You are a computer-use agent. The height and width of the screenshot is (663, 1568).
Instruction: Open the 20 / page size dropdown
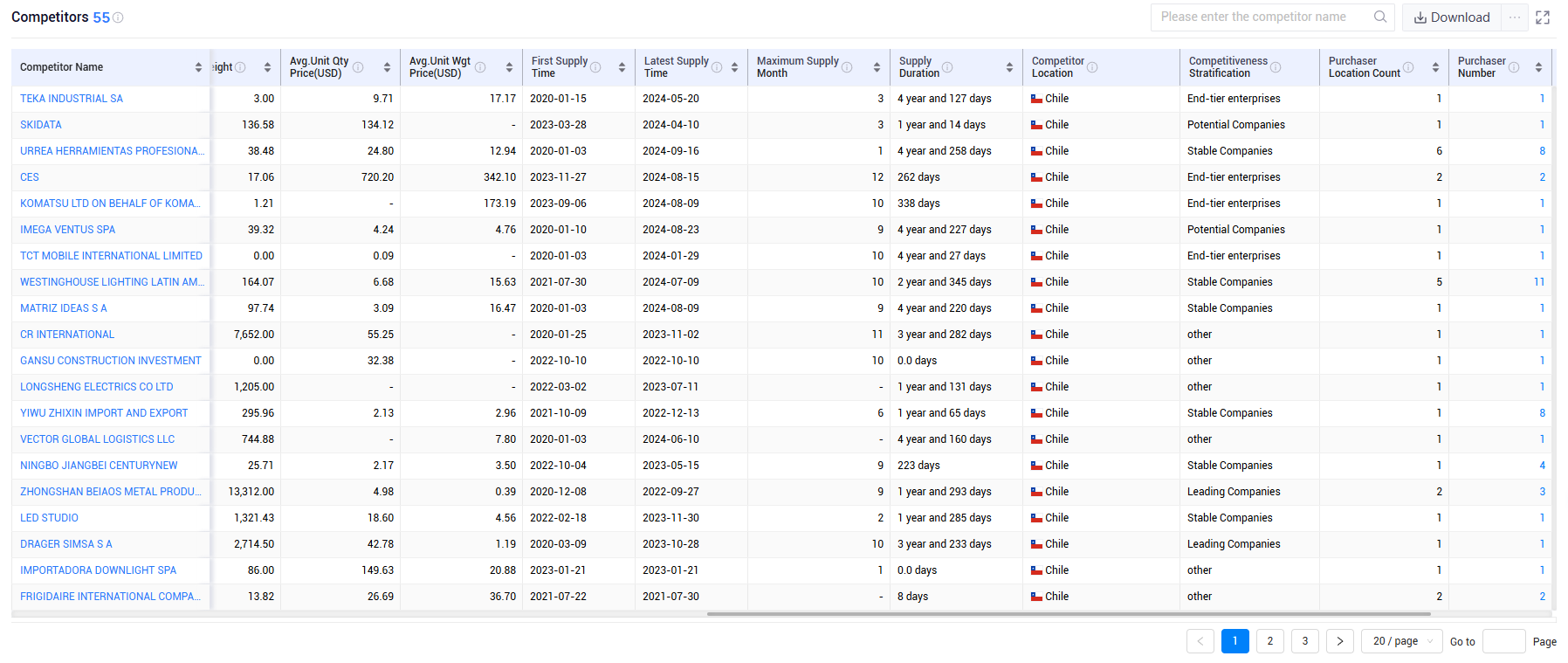[1403, 641]
